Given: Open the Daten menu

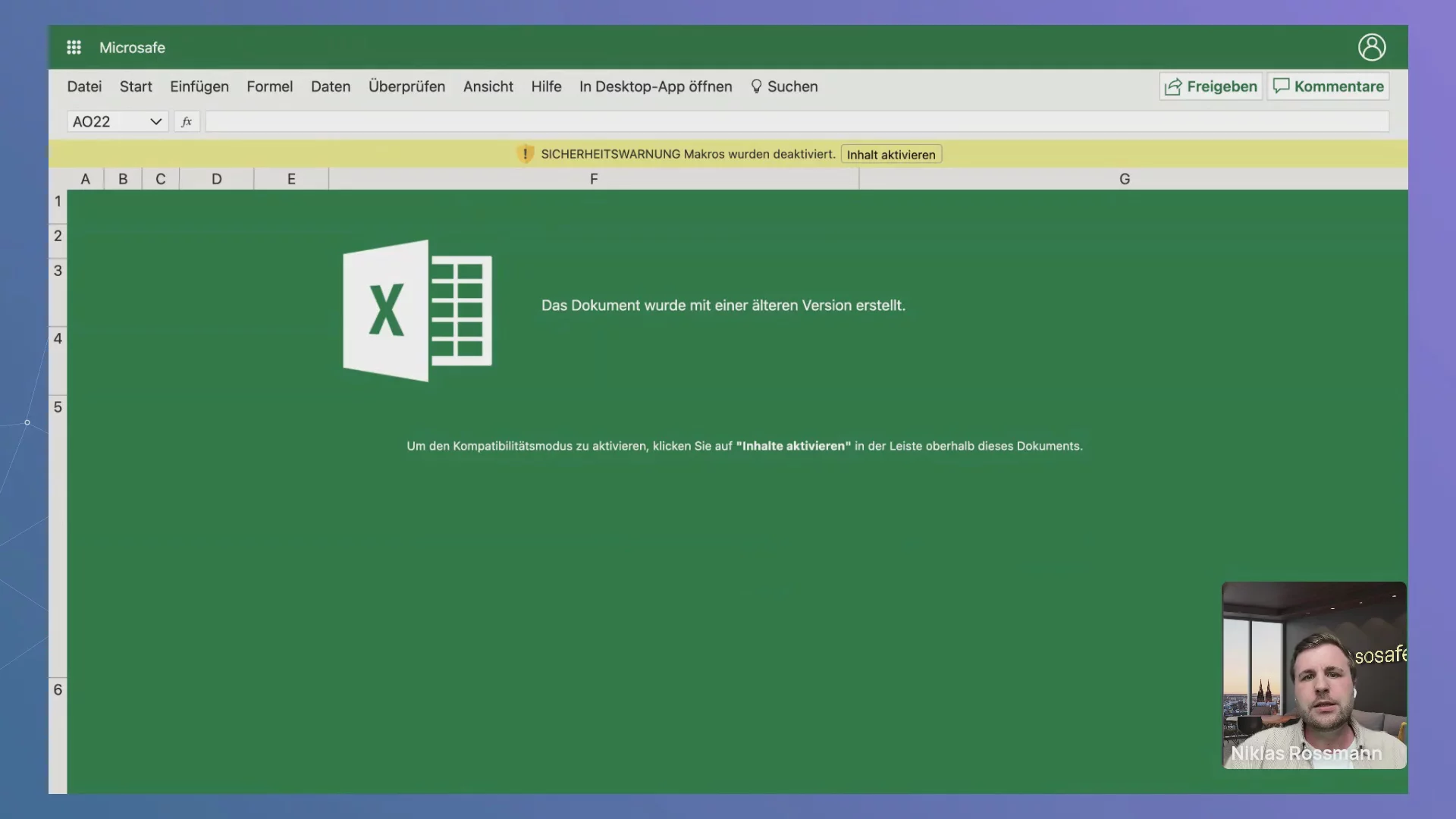Looking at the screenshot, I should [x=331, y=86].
